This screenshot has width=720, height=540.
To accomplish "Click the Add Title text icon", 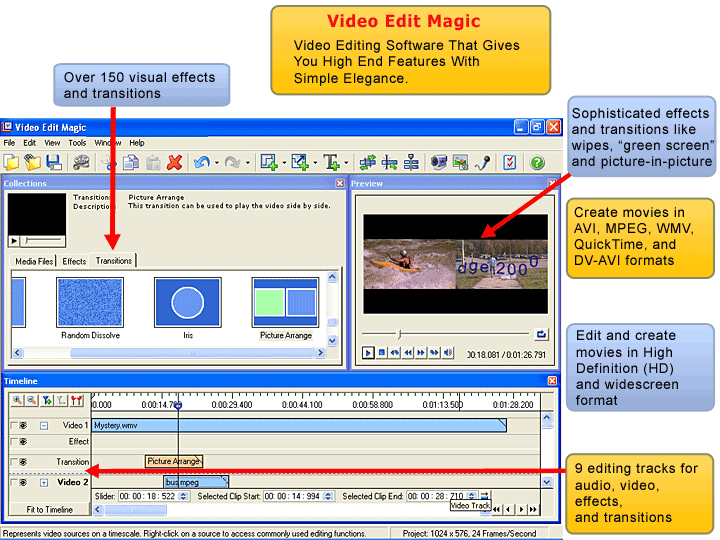I will 332,162.
